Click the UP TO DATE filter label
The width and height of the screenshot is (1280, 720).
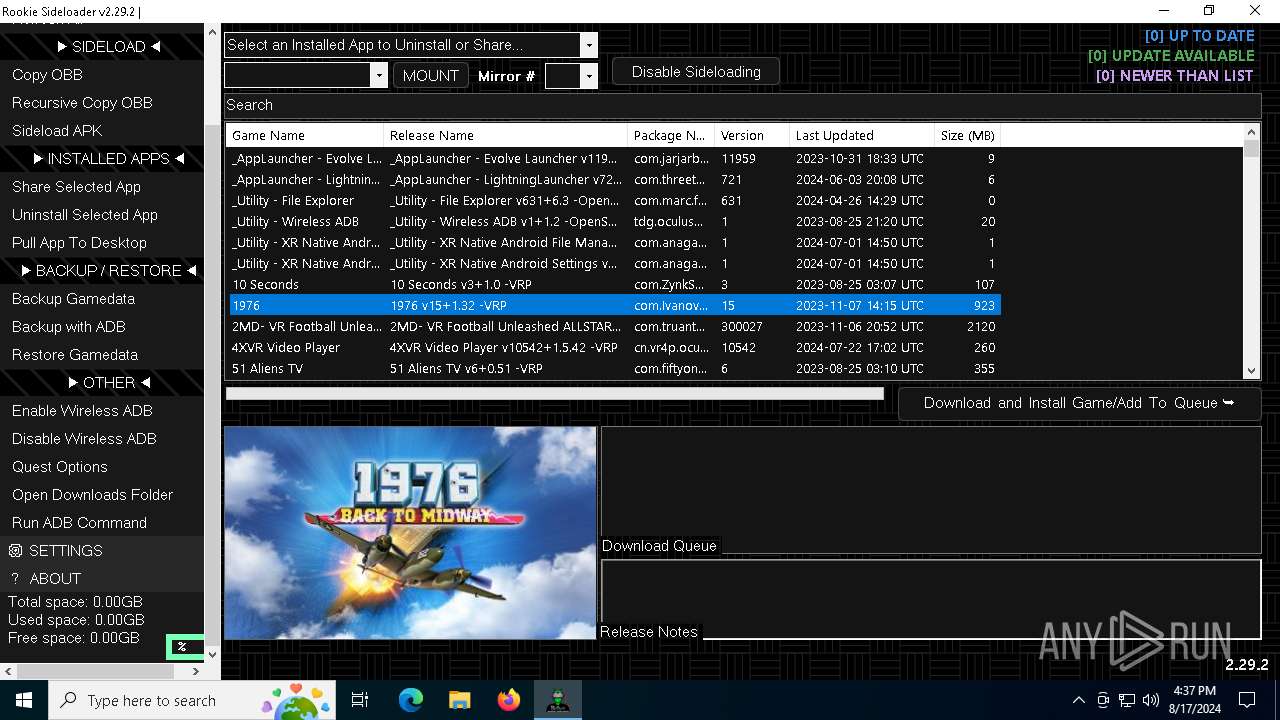(1199, 36)
